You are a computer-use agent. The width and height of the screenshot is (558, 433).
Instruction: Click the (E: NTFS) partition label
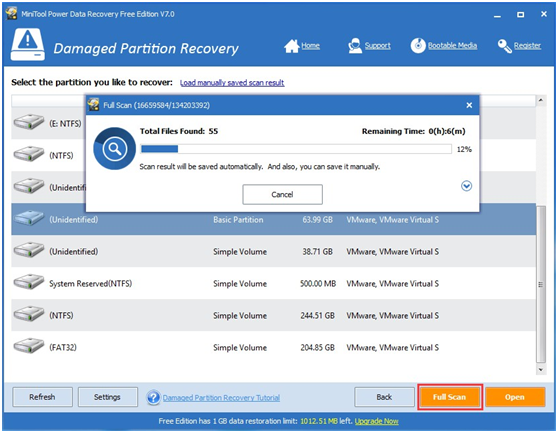(x=65, y=123)
